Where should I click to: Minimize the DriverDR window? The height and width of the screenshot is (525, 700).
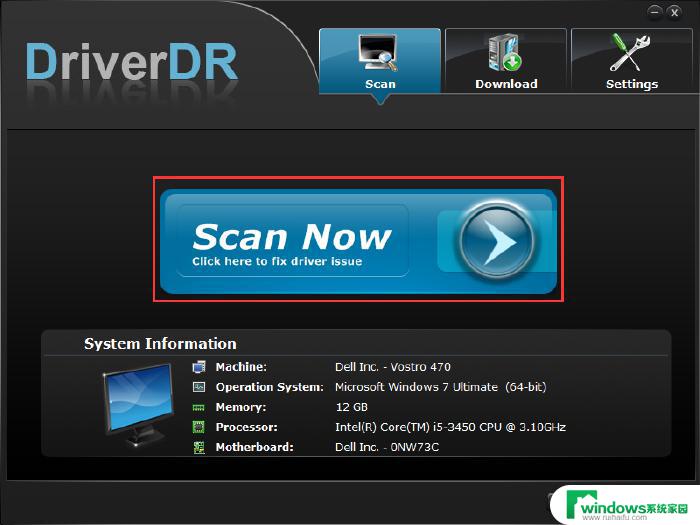coord(654,12)
